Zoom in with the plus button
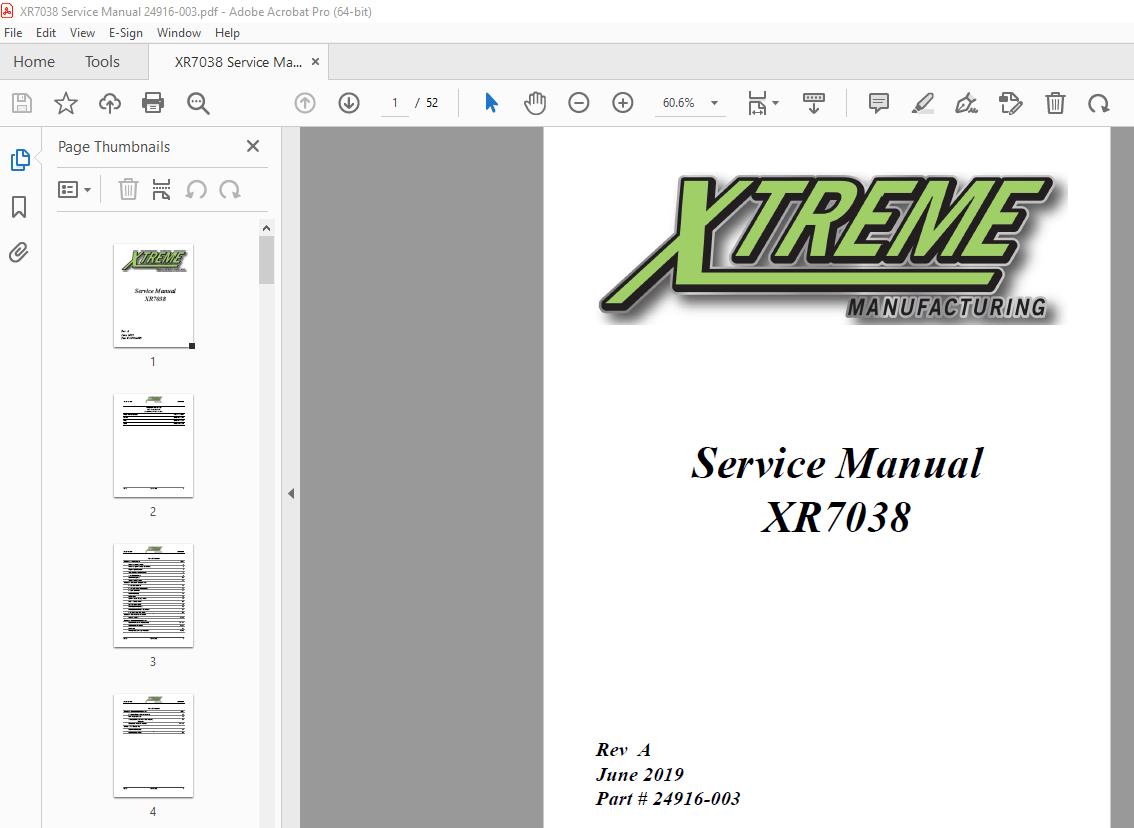 click(622, 103)
